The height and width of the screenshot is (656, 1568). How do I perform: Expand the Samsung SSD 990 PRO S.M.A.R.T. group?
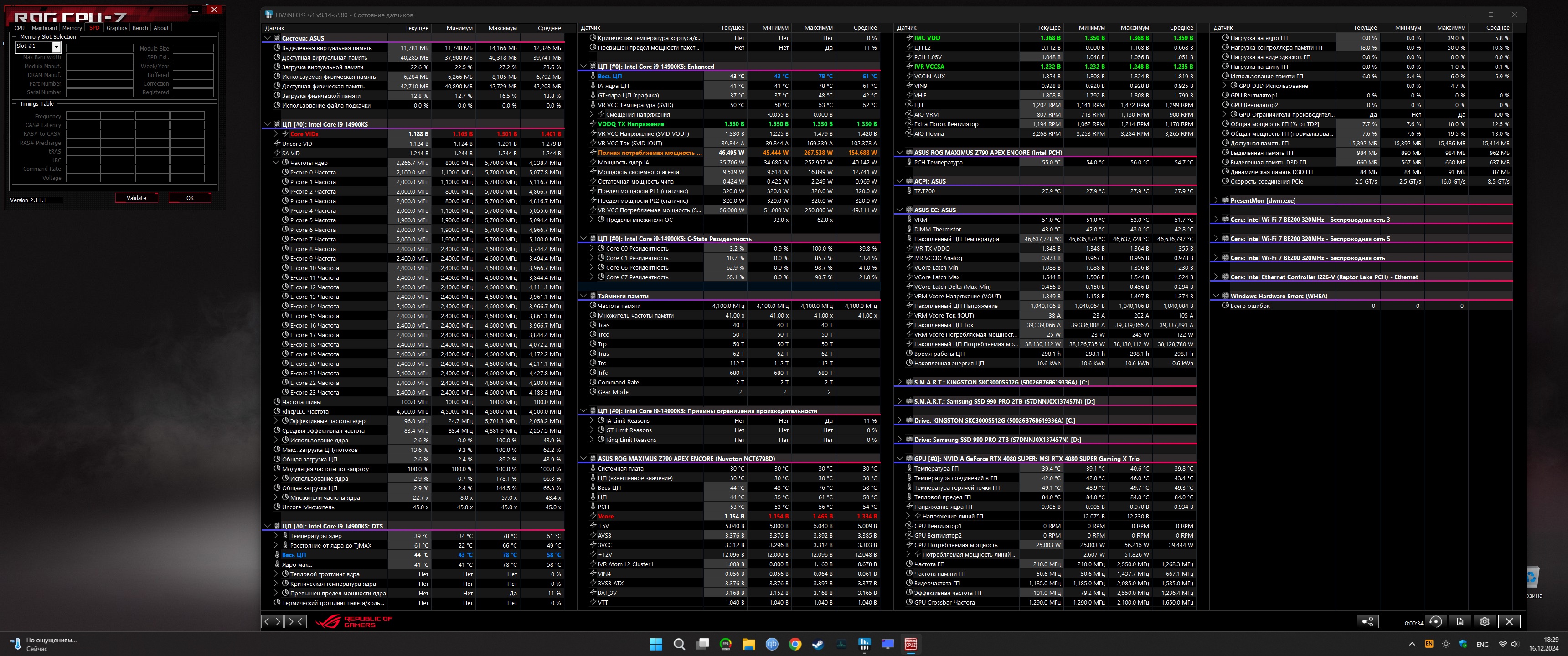click(x=900, y=402)
